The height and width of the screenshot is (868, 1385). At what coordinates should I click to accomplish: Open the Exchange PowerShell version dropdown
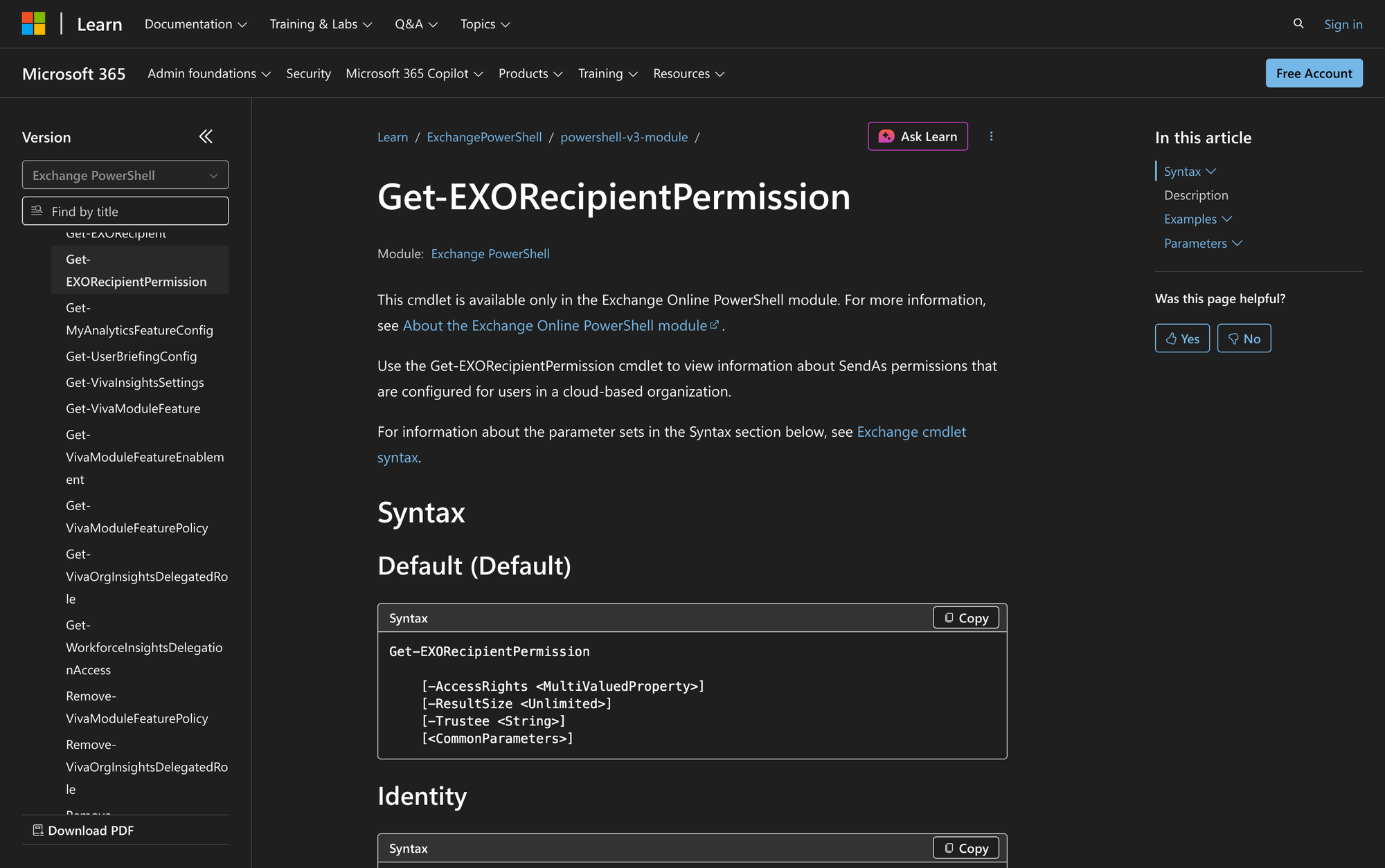pos(125,175)
